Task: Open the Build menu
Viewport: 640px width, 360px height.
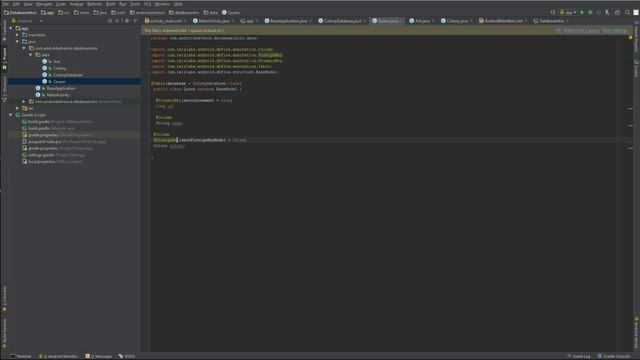Action: click(x=111, y=4)
